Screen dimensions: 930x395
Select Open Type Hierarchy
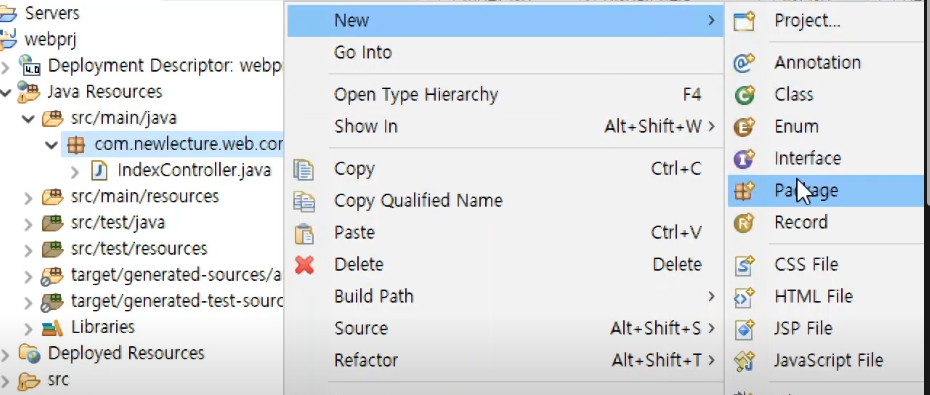coord(505,94)
